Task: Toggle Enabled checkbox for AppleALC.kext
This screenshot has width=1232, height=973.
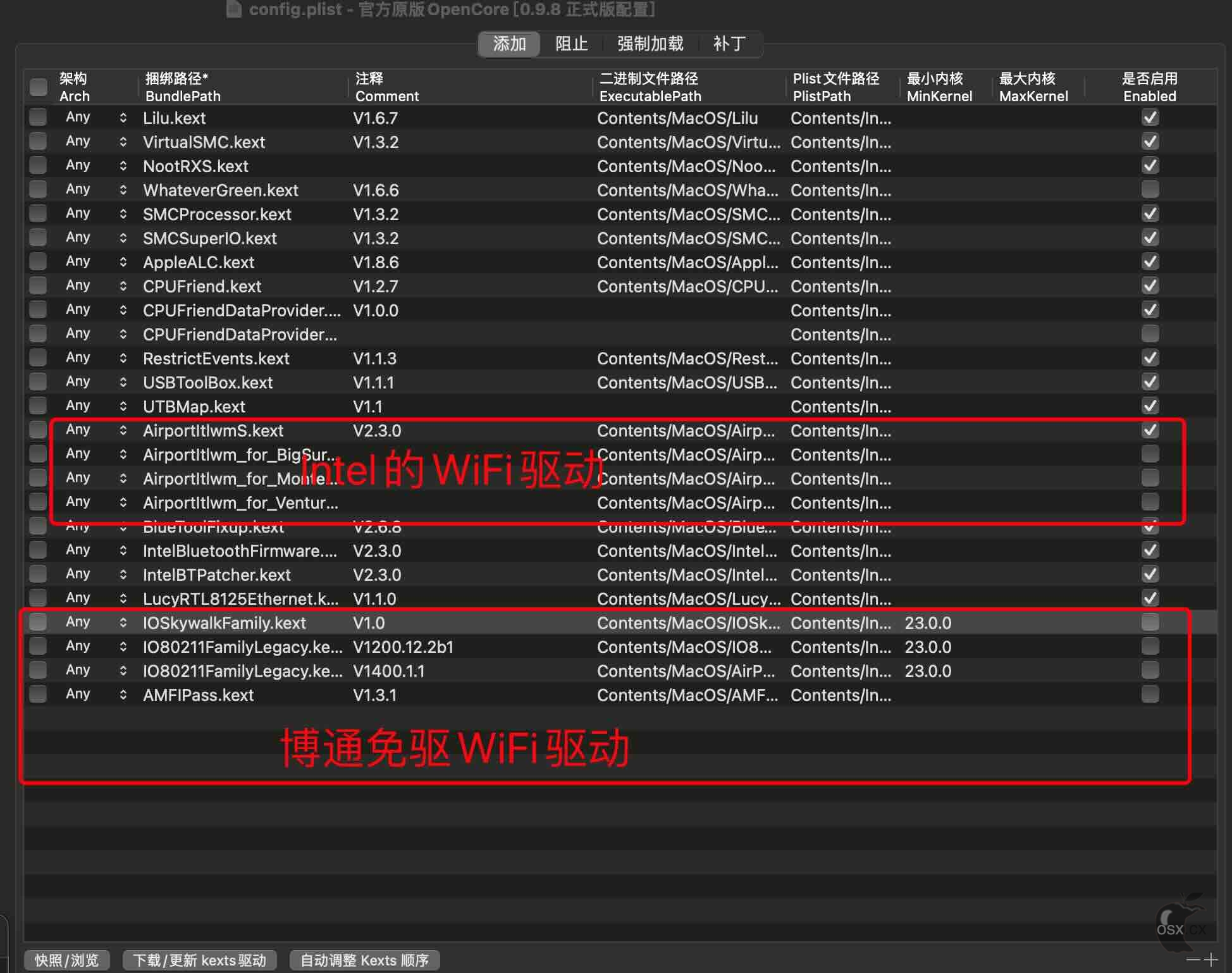Action: click(x=1150, y=261)
